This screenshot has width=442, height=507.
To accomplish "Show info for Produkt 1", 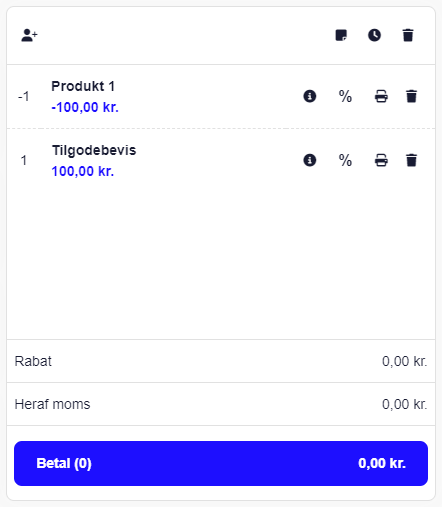I will (x=310, y=96).
